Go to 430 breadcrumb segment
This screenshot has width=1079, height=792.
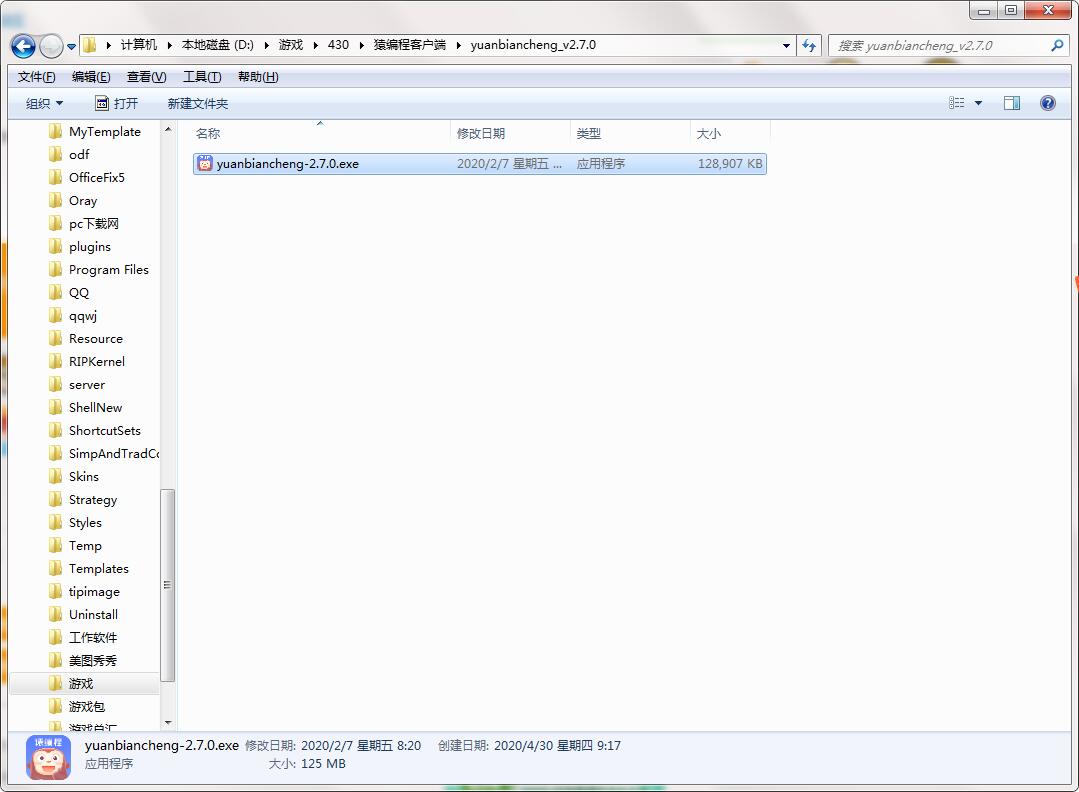338,45
